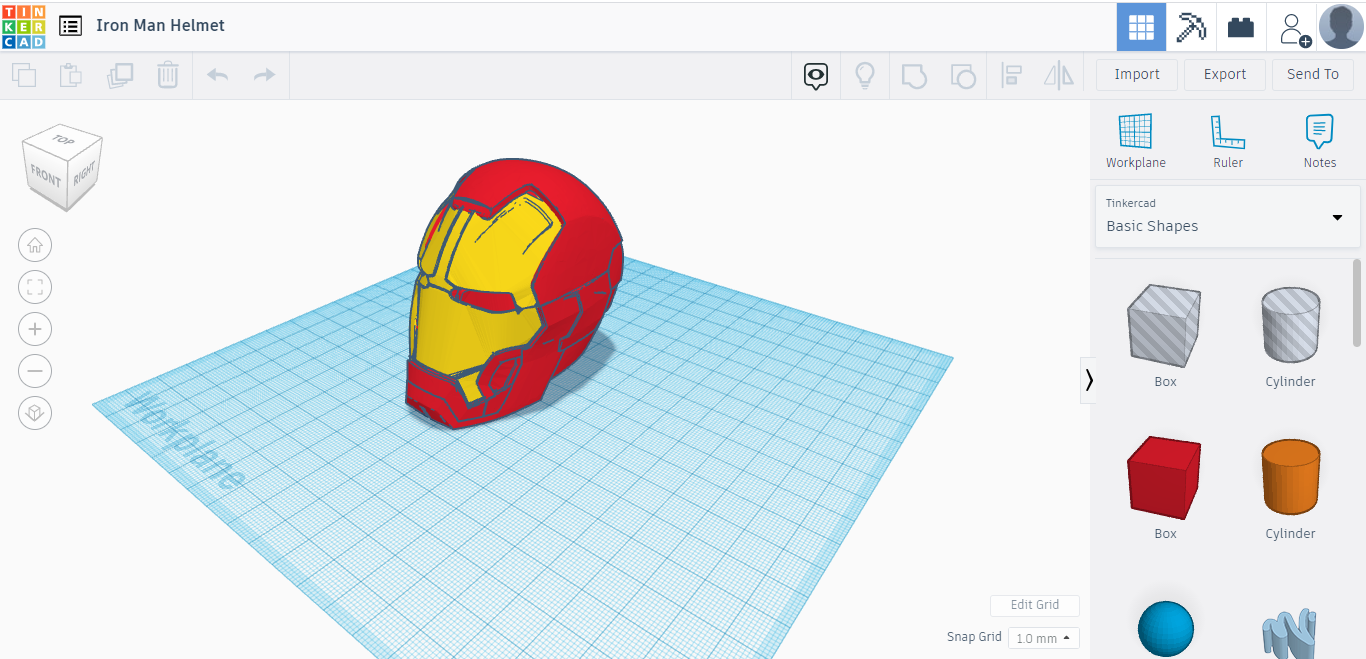Open the designs list icon

coord(70,26)
